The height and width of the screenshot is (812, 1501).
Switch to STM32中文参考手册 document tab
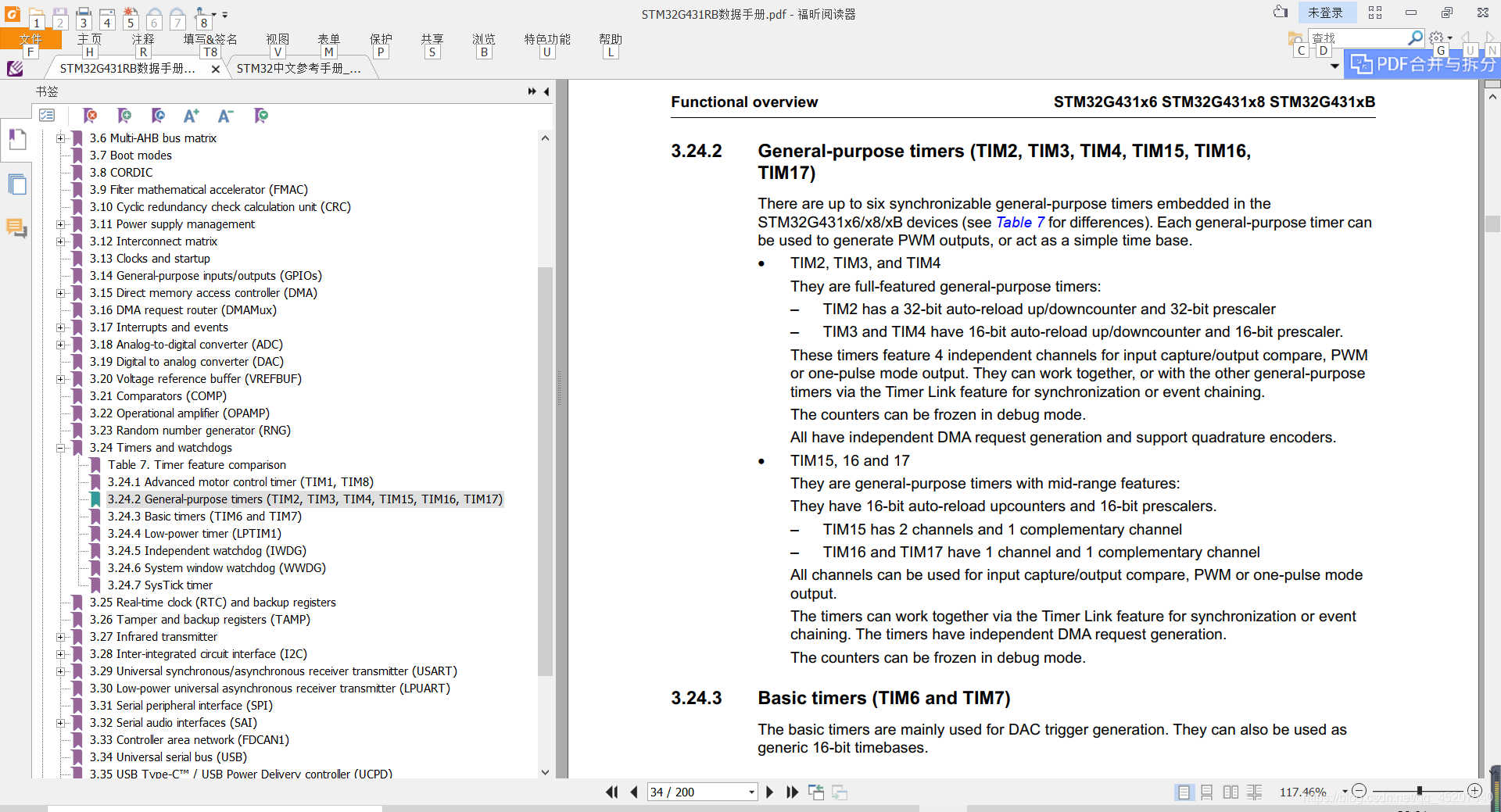[x=299, y=69]
